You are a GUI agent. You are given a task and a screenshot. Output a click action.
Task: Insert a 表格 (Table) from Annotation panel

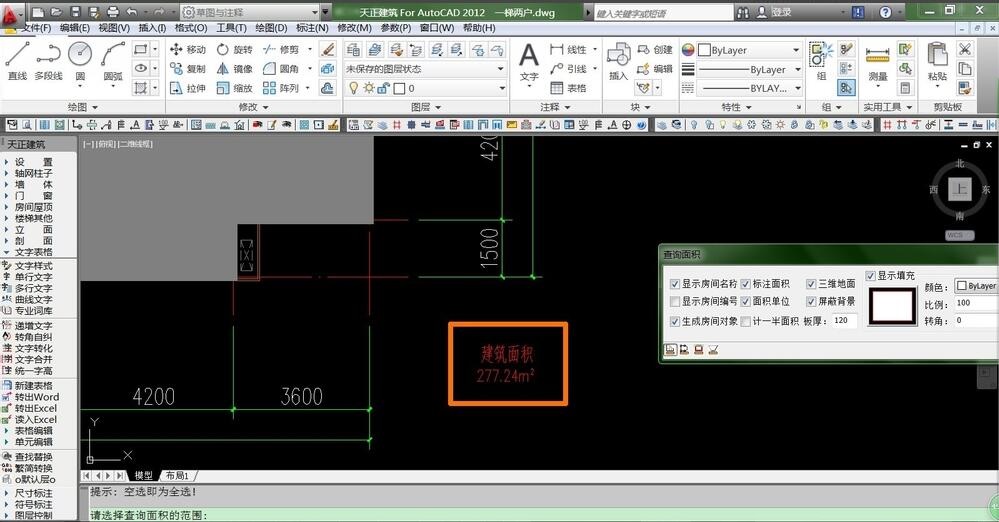tap(568, 88)
